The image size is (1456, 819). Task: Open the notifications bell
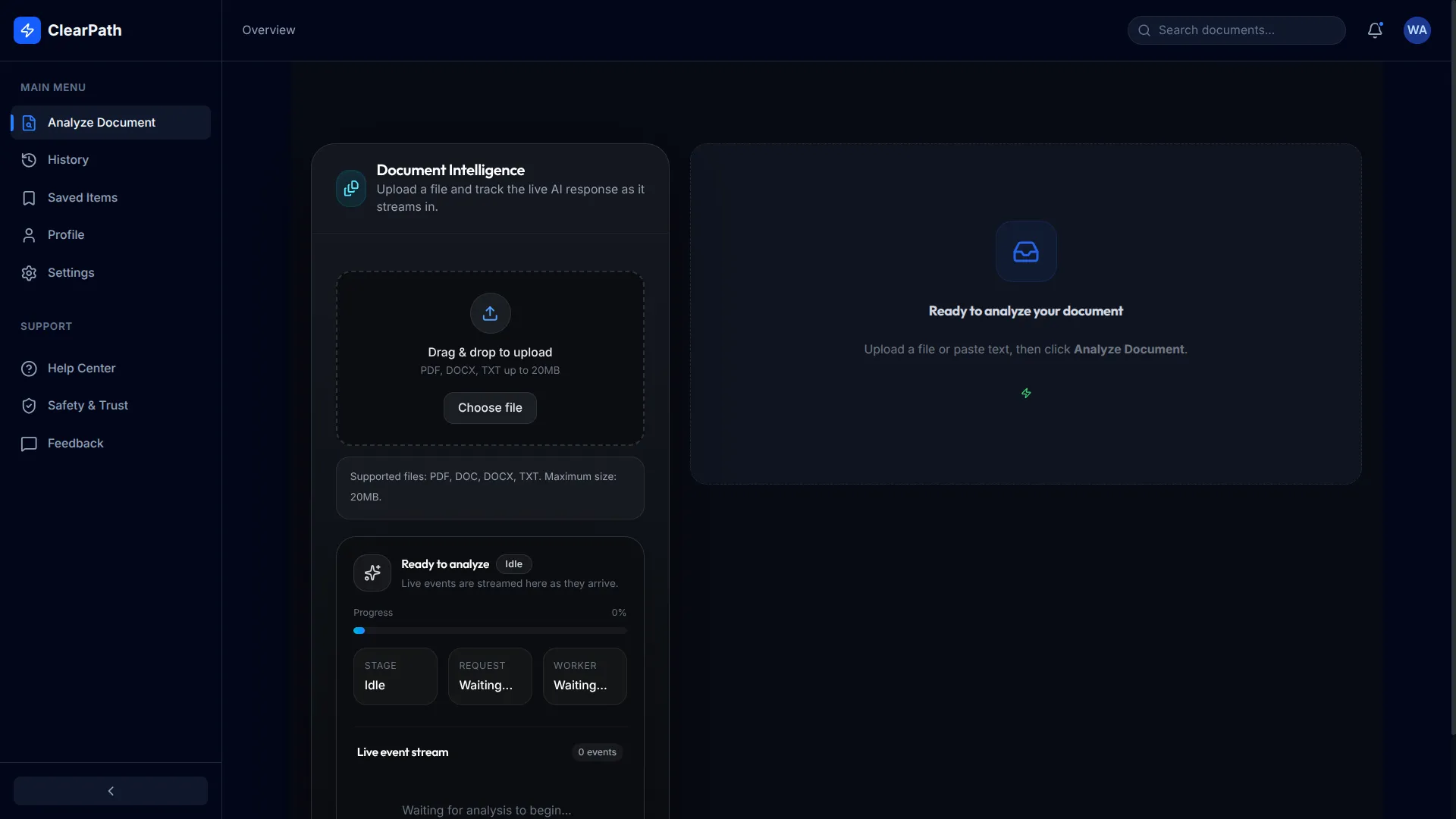point(1375,30)
